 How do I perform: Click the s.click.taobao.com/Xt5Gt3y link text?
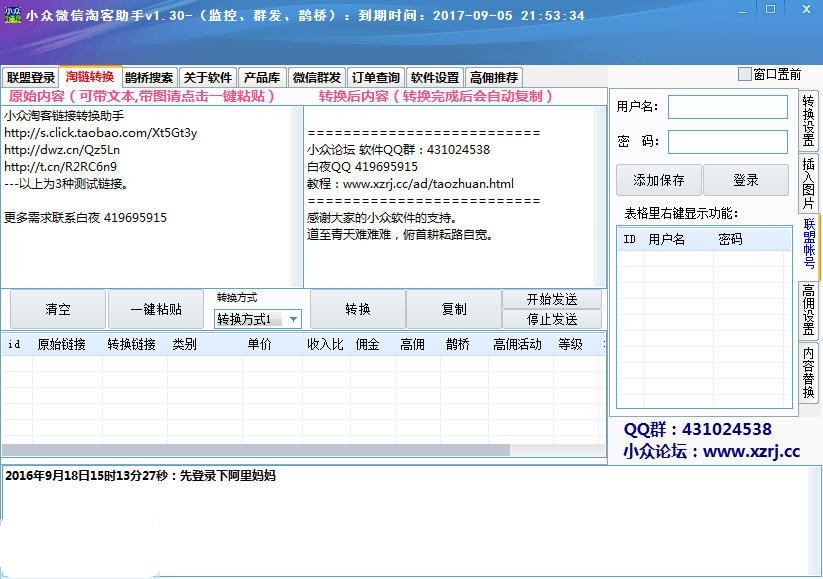tap(101, 133)
